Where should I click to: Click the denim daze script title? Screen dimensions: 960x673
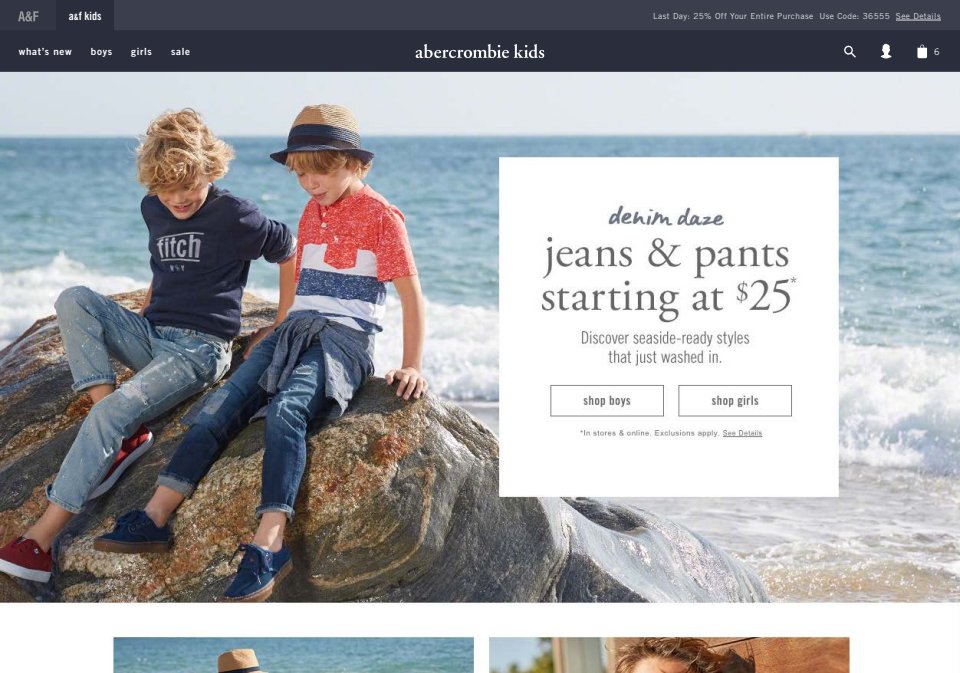(666, 217)
